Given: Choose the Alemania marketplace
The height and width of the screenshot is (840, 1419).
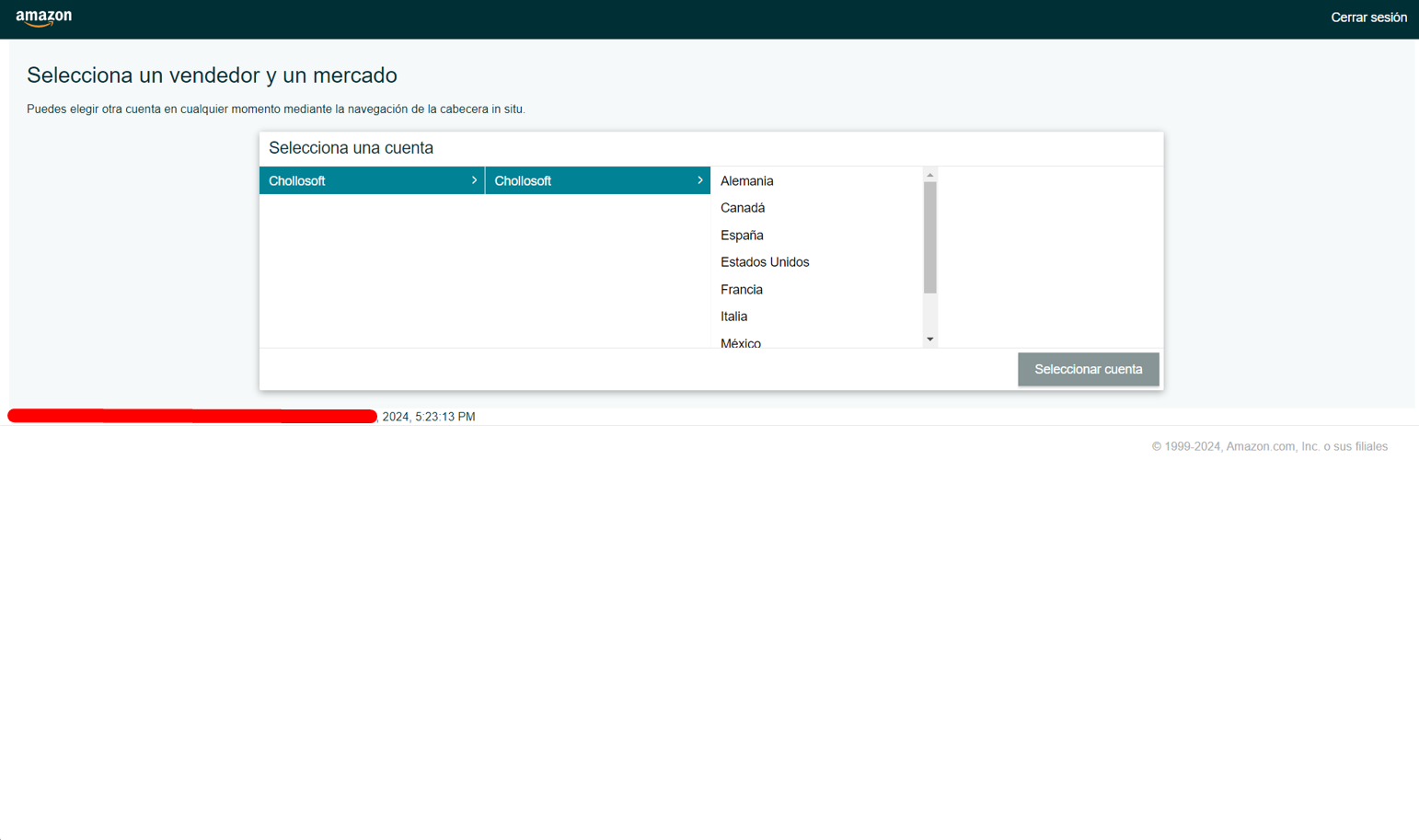Looking at the screenshot, I should pyautogui.click(x=817, y=181).
